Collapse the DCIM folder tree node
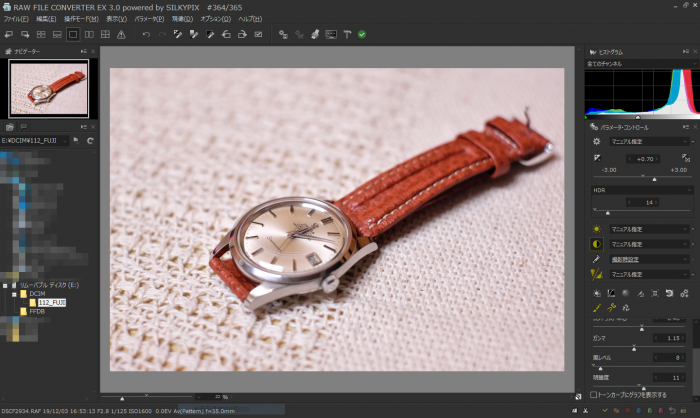The width and height of the screenshot is (700, 418). (14, 294)
